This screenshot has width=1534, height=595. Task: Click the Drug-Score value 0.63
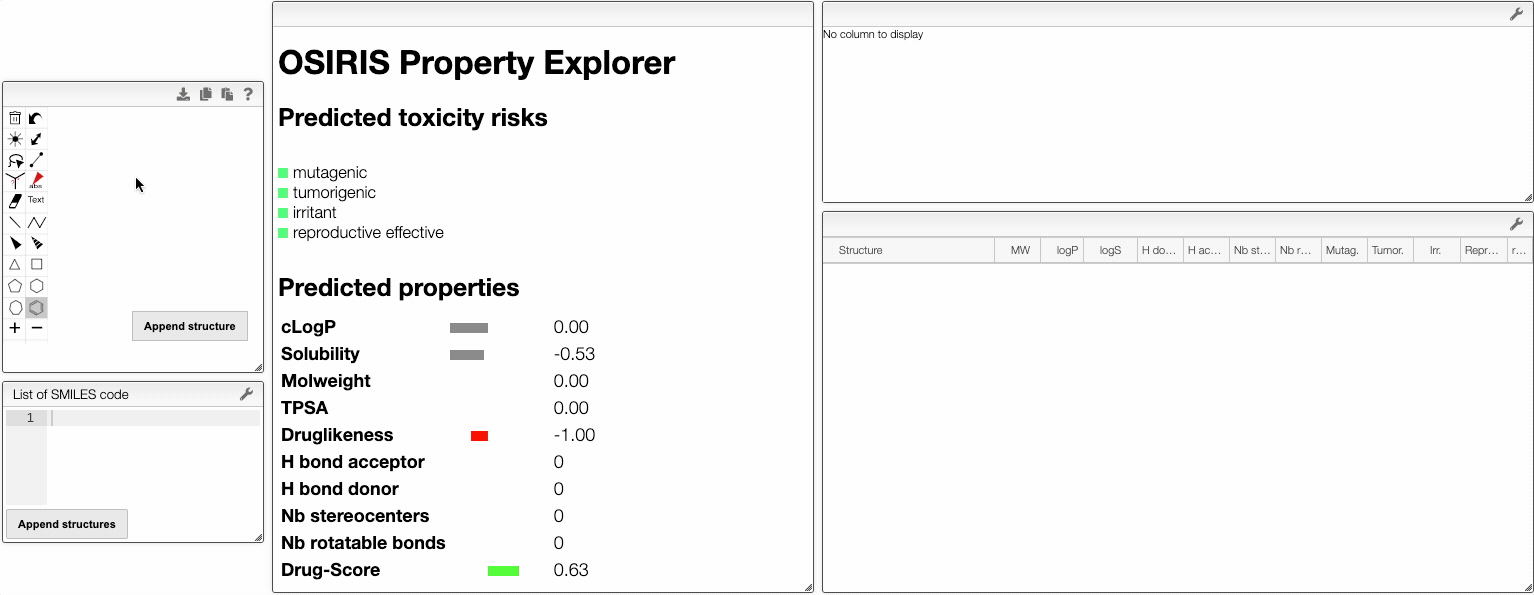571,570
